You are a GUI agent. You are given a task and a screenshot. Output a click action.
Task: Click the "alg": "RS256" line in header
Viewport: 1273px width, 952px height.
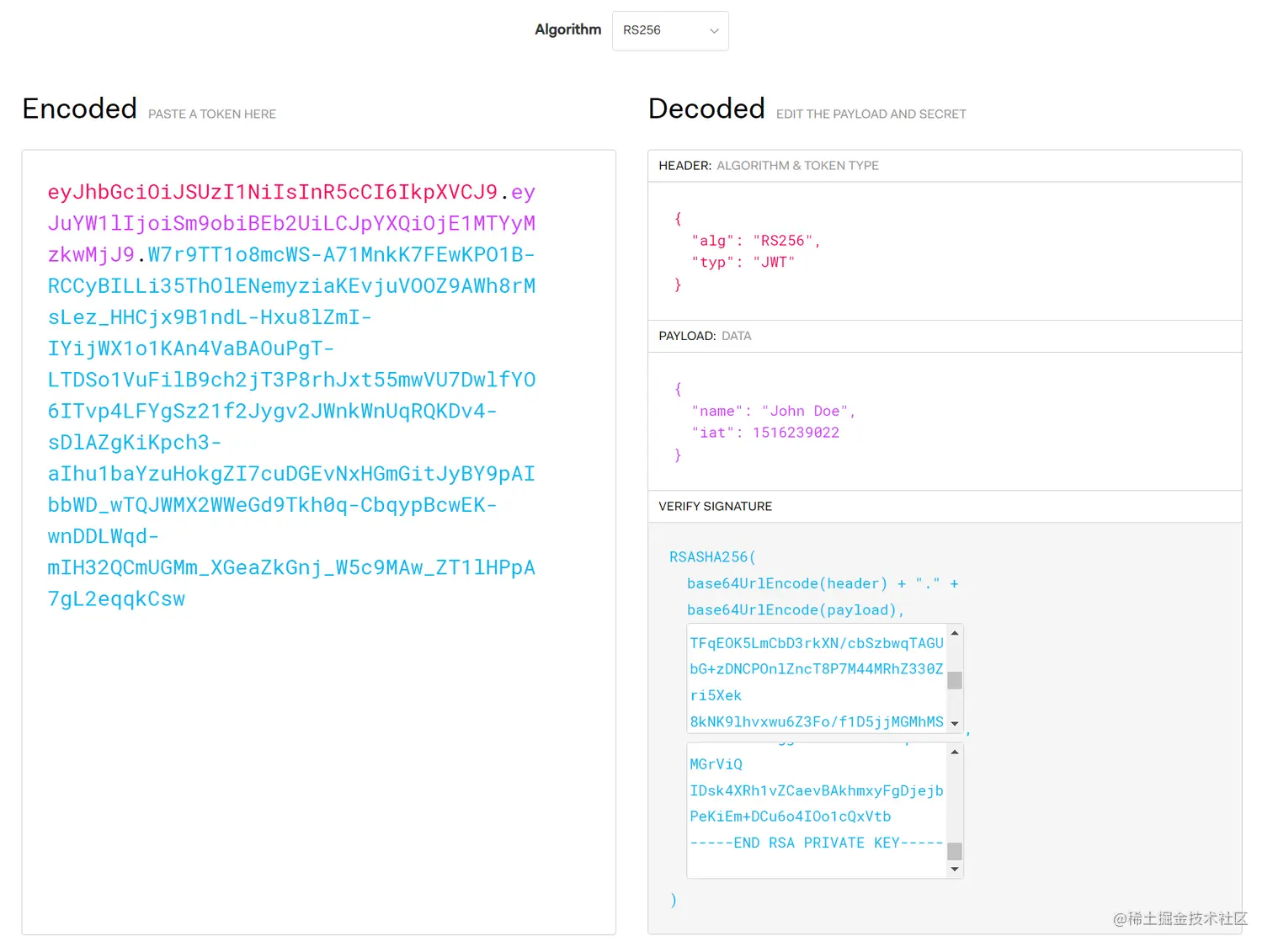756,241
